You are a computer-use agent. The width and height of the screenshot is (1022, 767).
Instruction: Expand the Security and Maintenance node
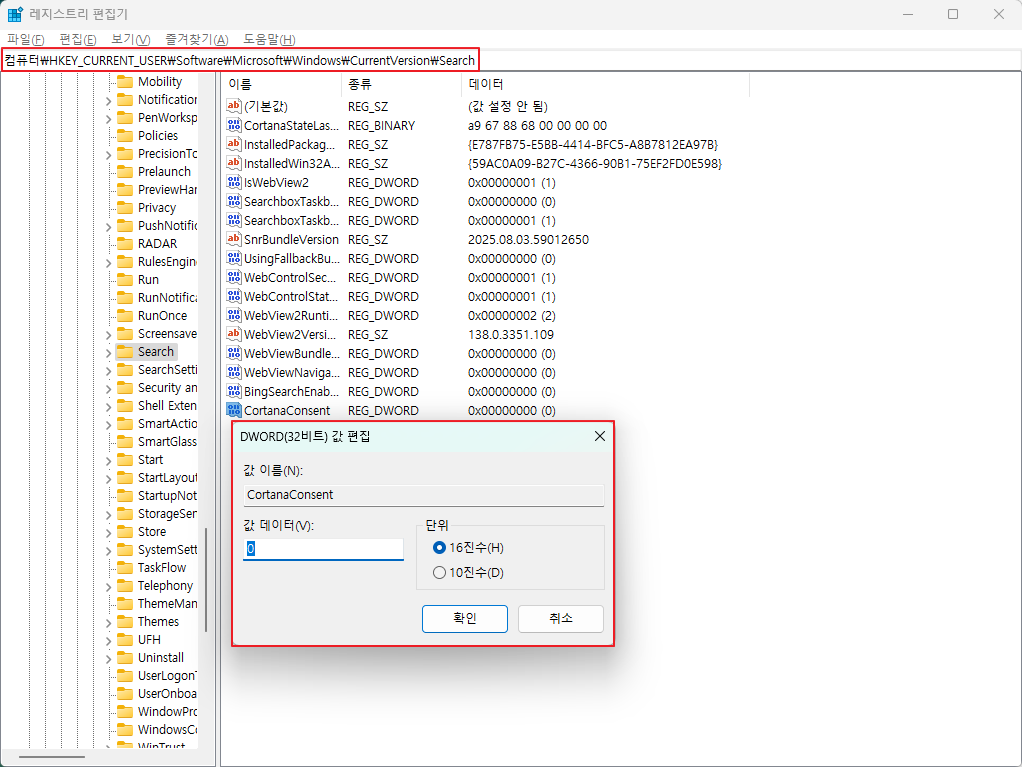(108, 389)
